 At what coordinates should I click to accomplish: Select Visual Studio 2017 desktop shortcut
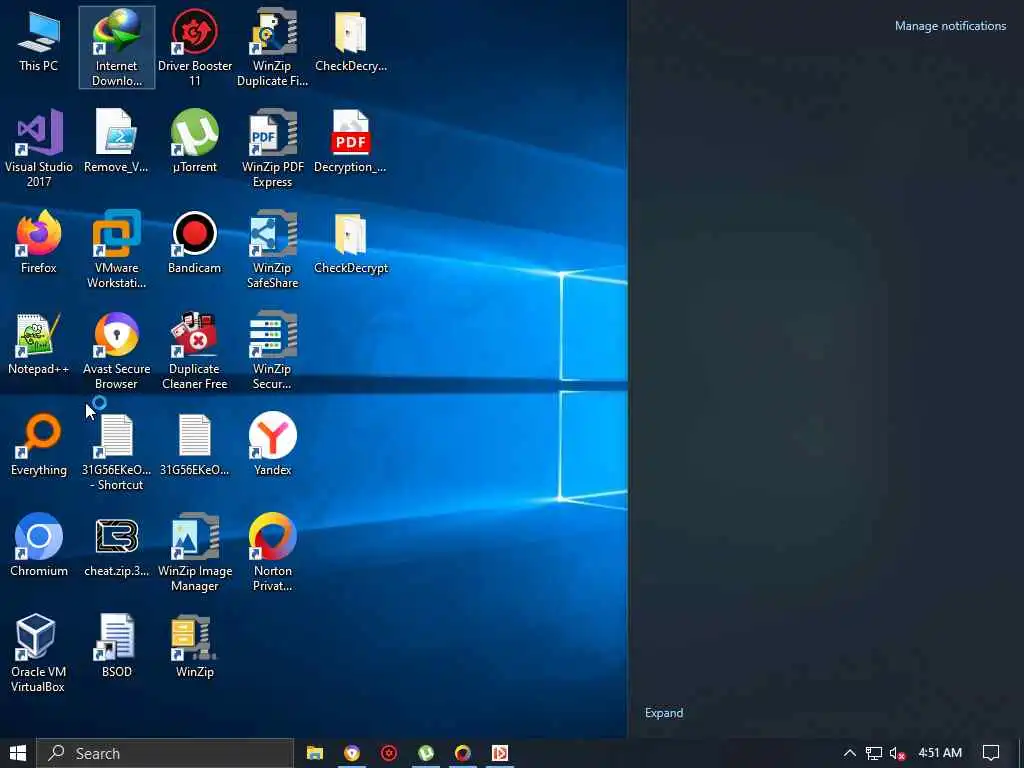click(39, 148)
